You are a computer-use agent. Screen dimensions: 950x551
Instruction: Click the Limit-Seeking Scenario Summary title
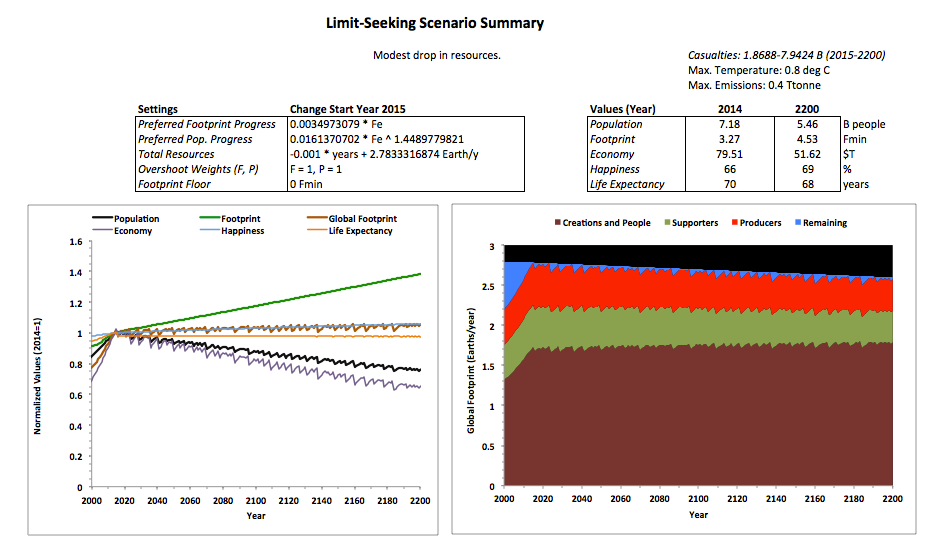[435, 22]
